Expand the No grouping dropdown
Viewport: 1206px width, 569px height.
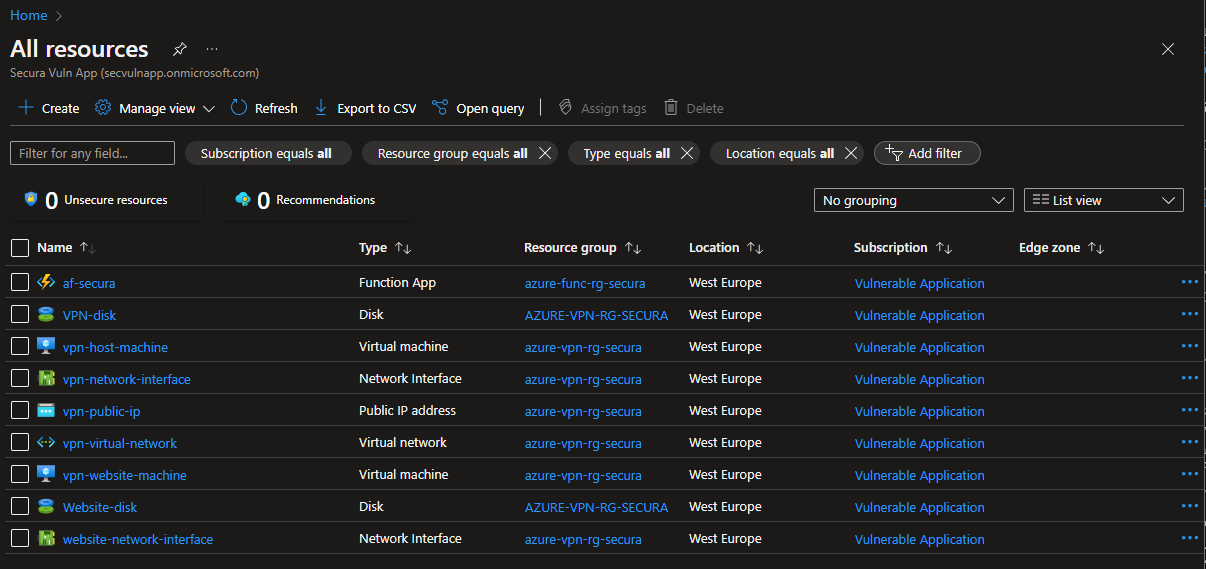[913, 200]
